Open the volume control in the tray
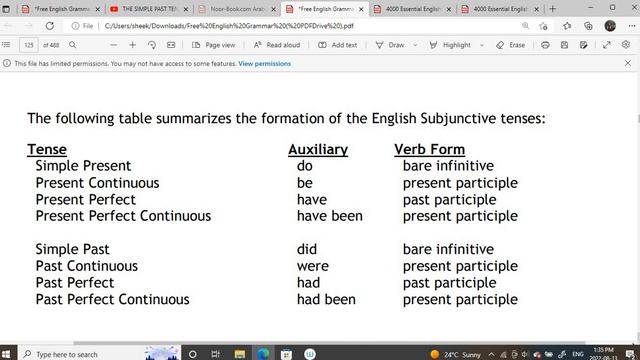This screenshot has width=640, height=360. (x=525, y=354)
